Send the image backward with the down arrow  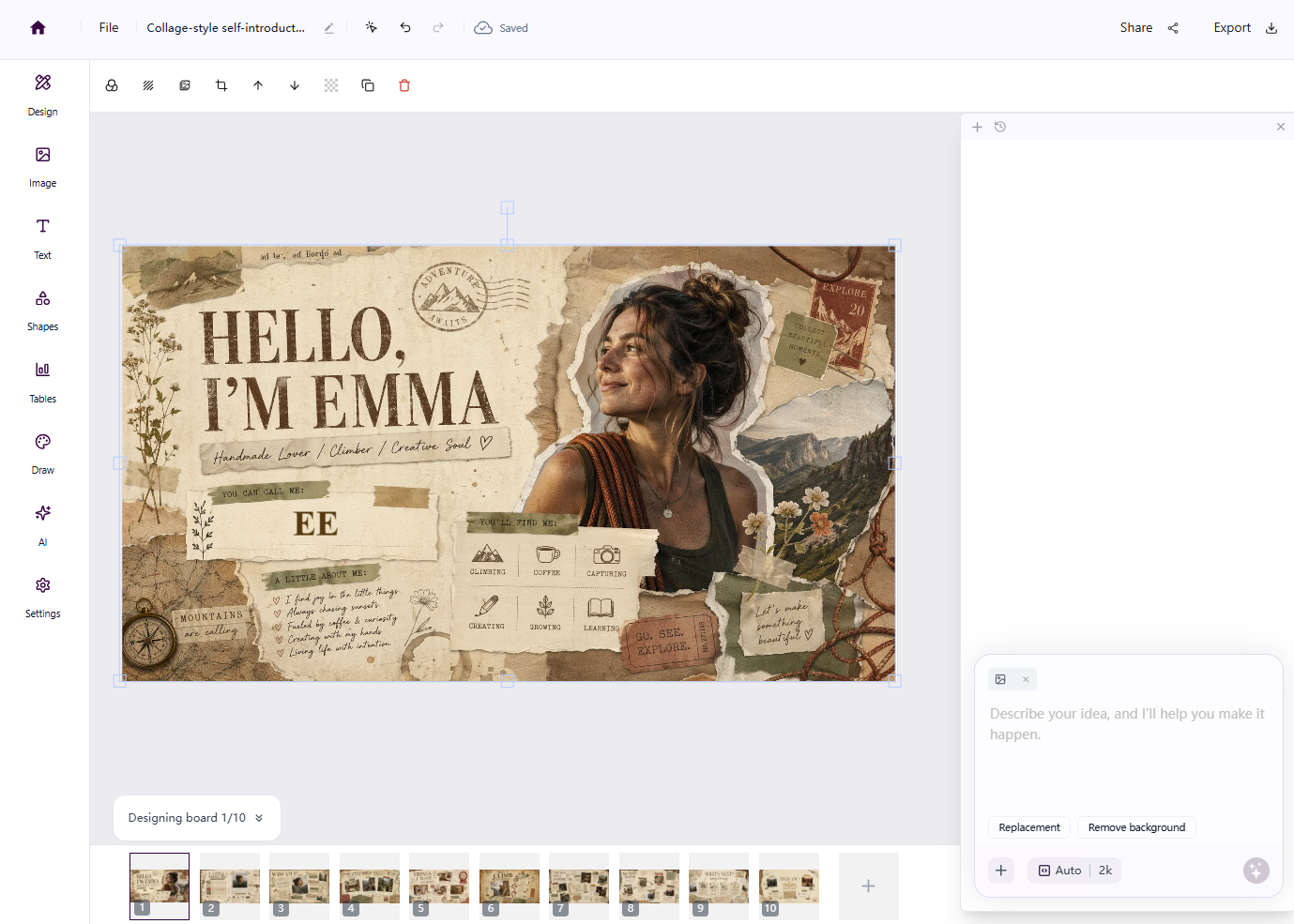click(295, 85)
